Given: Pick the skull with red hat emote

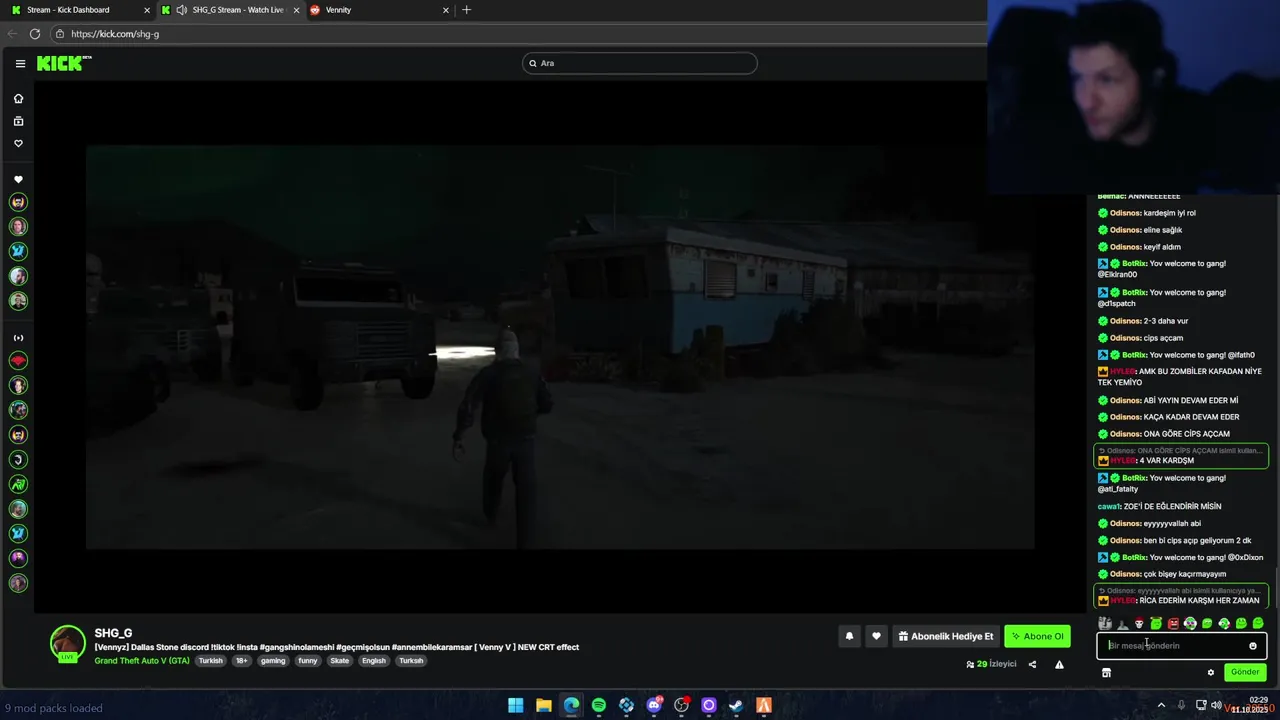Looking at the screenshot, I should coord(1139,623).
